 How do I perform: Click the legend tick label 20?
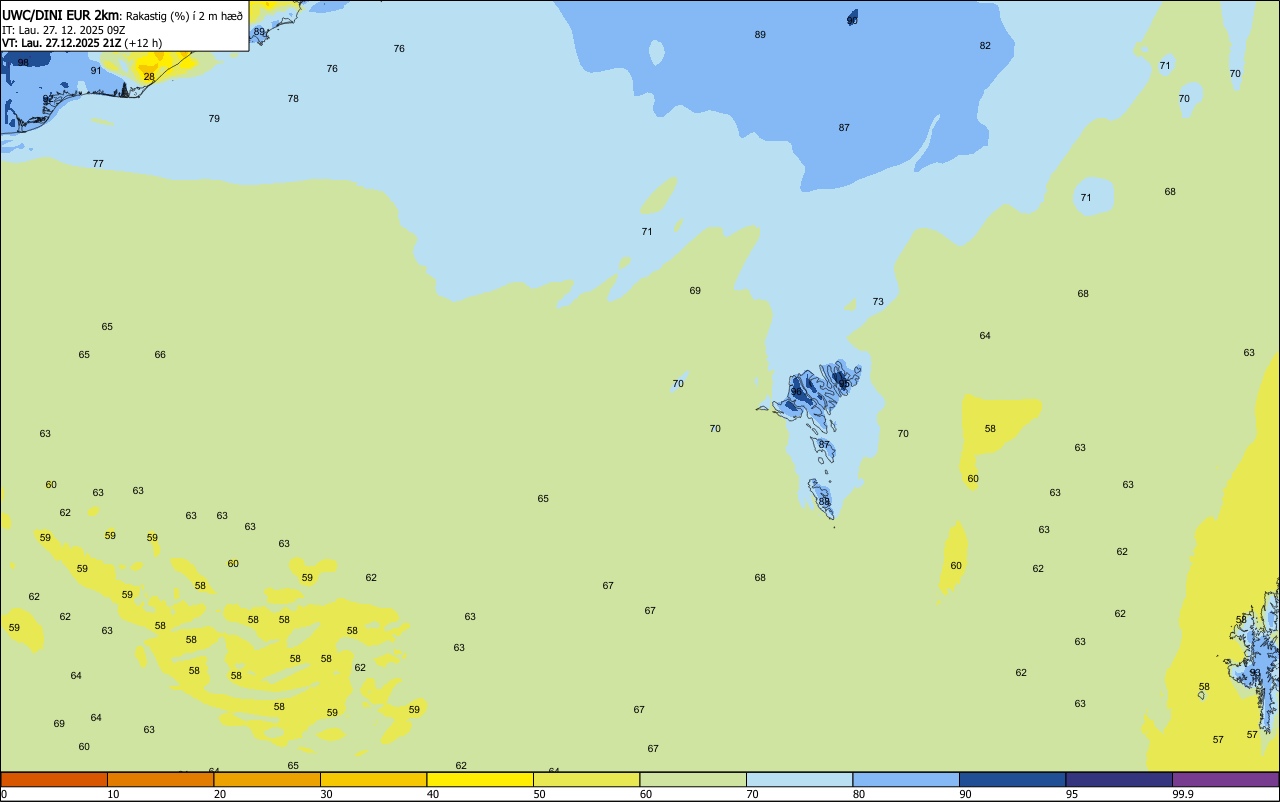click(220, 794)
